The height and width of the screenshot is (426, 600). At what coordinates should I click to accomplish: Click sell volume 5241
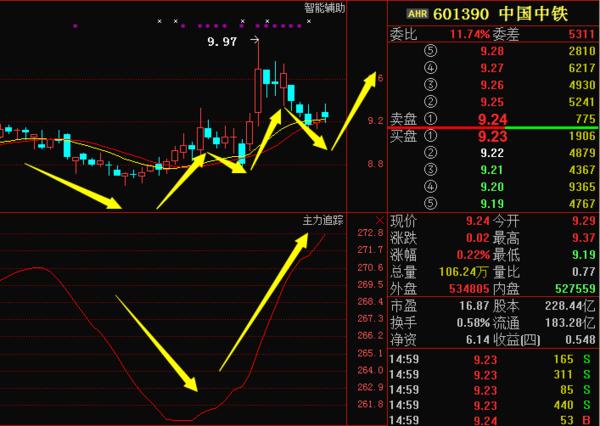[x=582, y=102]
